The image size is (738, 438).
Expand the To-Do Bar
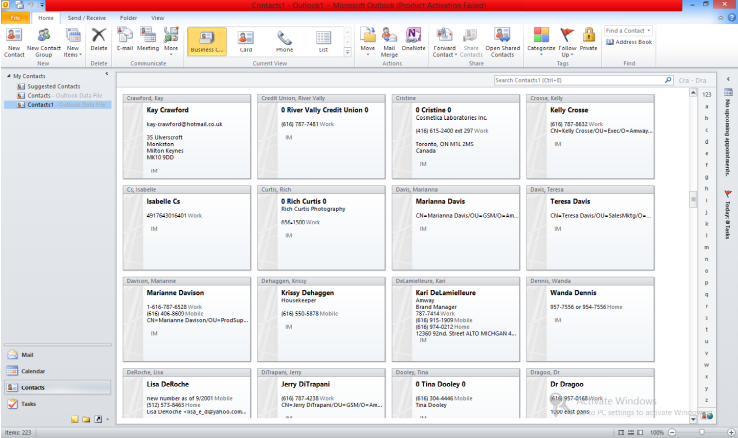(728, 79)
